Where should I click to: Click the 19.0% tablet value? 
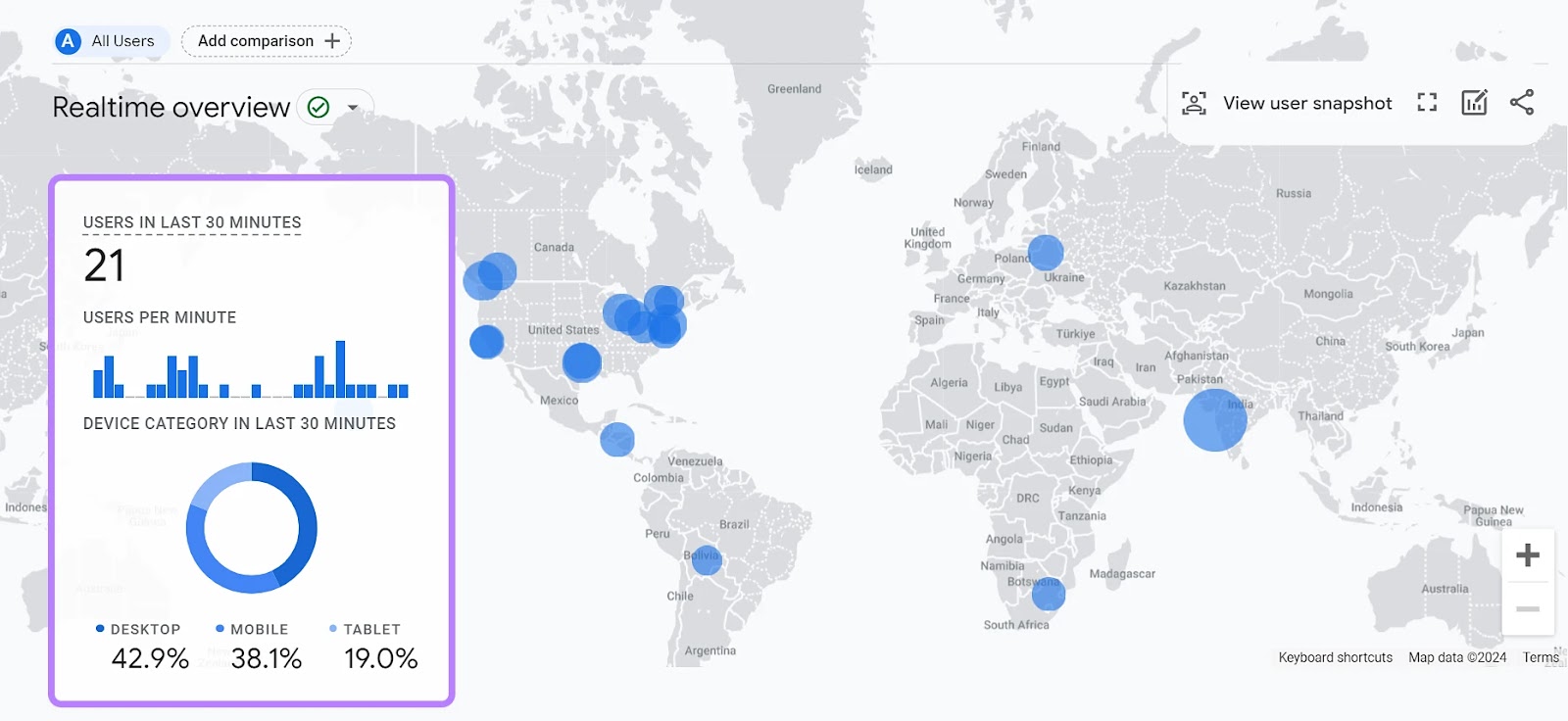[380, 658]
